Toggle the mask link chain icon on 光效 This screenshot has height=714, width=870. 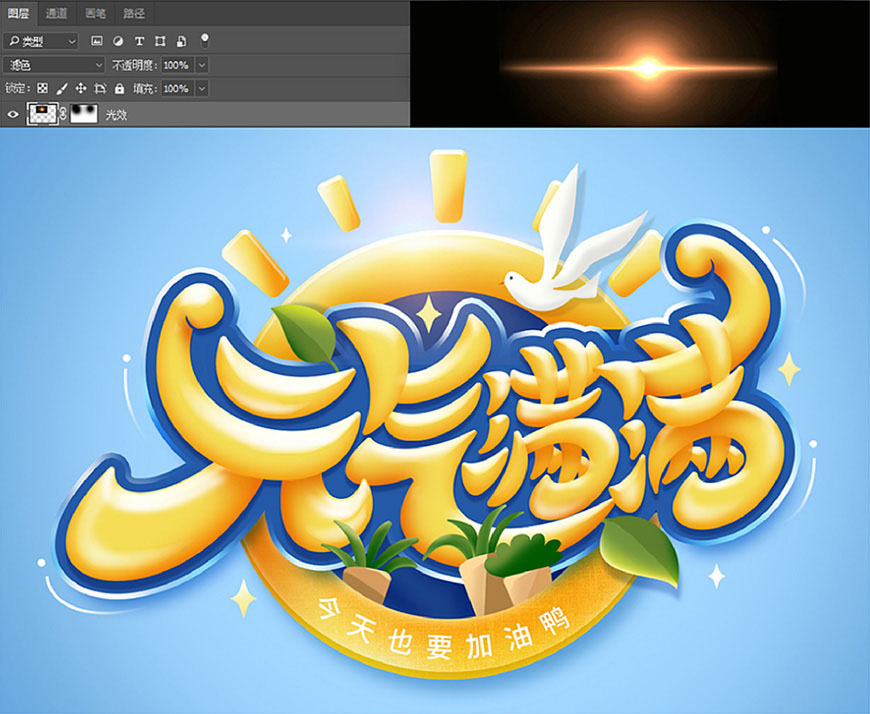[x=63, y=114]
